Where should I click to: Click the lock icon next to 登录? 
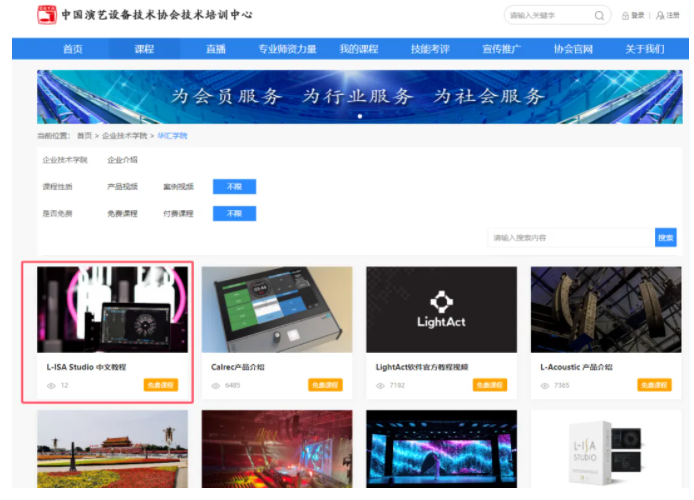tap(625, 15)
